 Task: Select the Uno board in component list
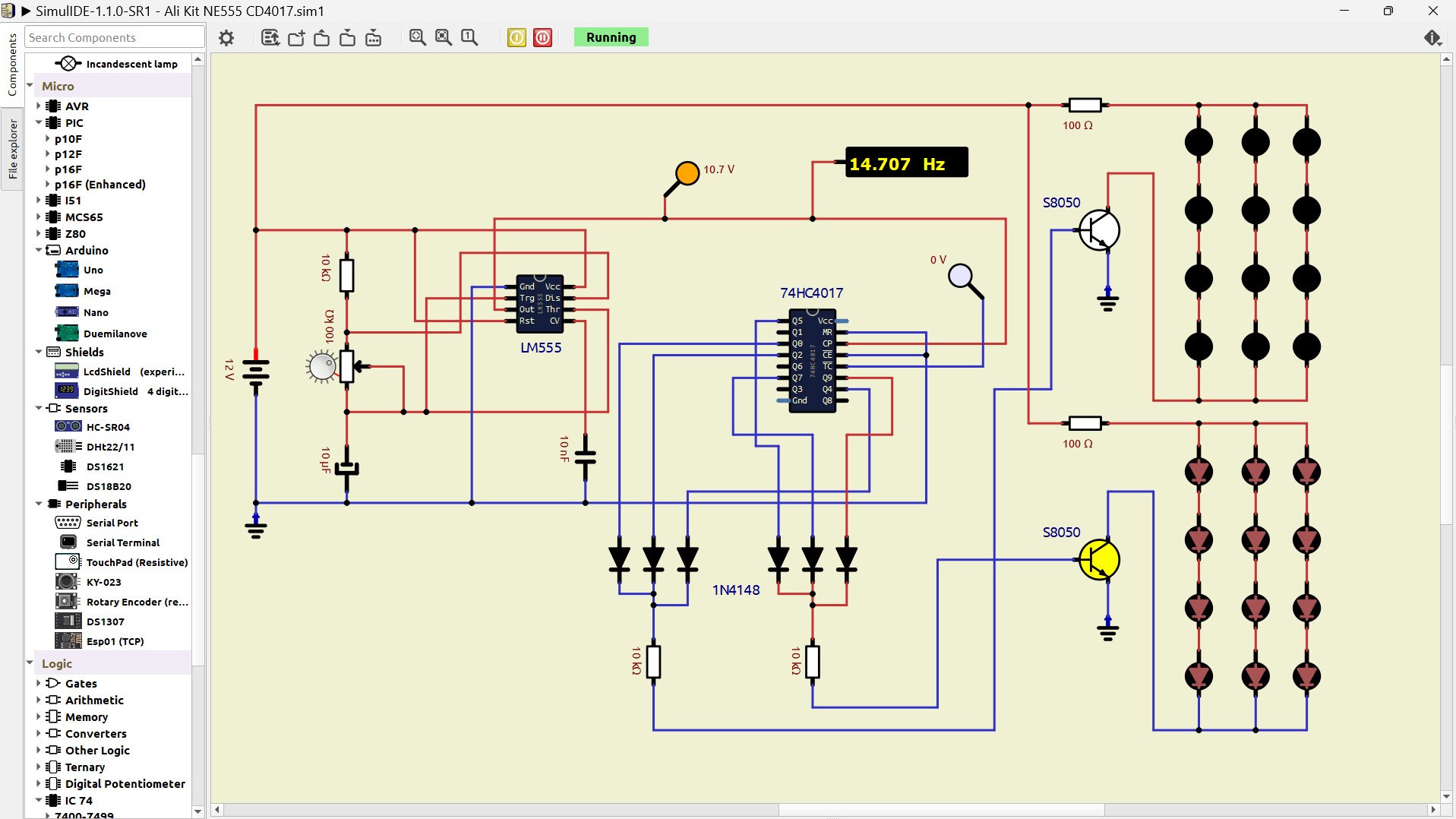pyautogui.click(x=93, y=270)
